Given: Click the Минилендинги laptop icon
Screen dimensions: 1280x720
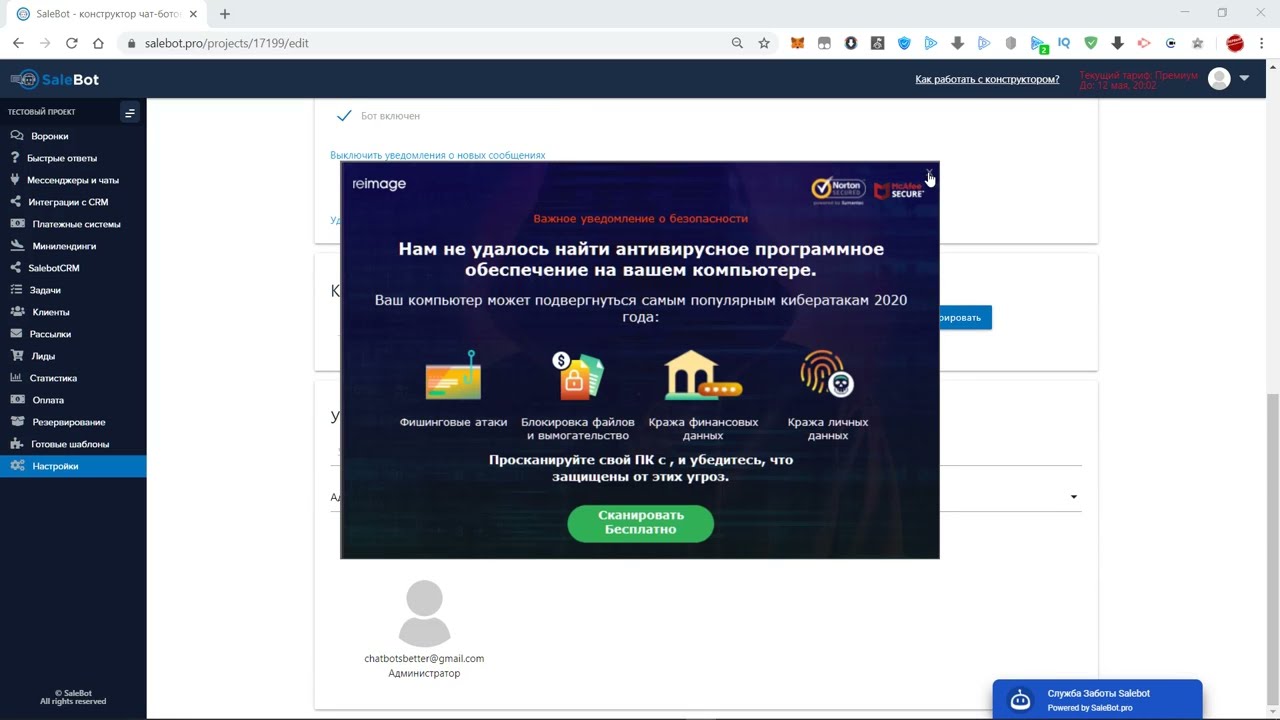Looking at the screenshot, I should pos(17,246).
